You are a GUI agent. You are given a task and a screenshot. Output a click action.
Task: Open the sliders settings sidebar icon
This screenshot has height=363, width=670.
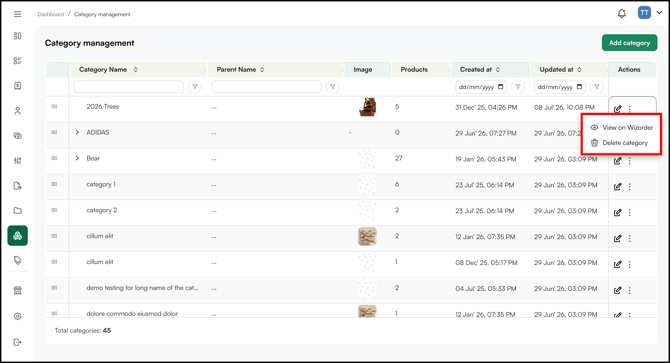[18, 161]
